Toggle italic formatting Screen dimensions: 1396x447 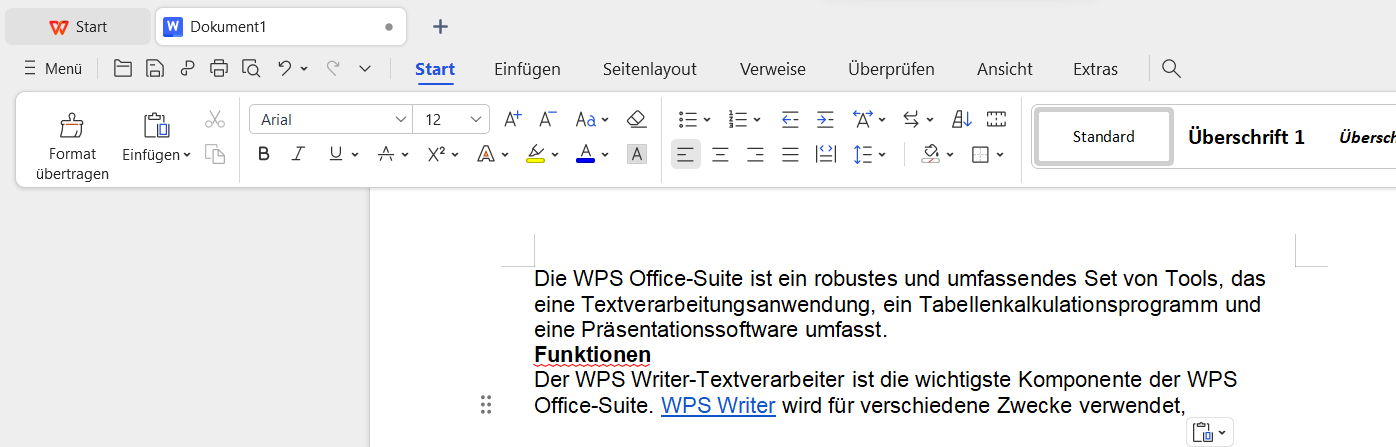tap(297, 154)
